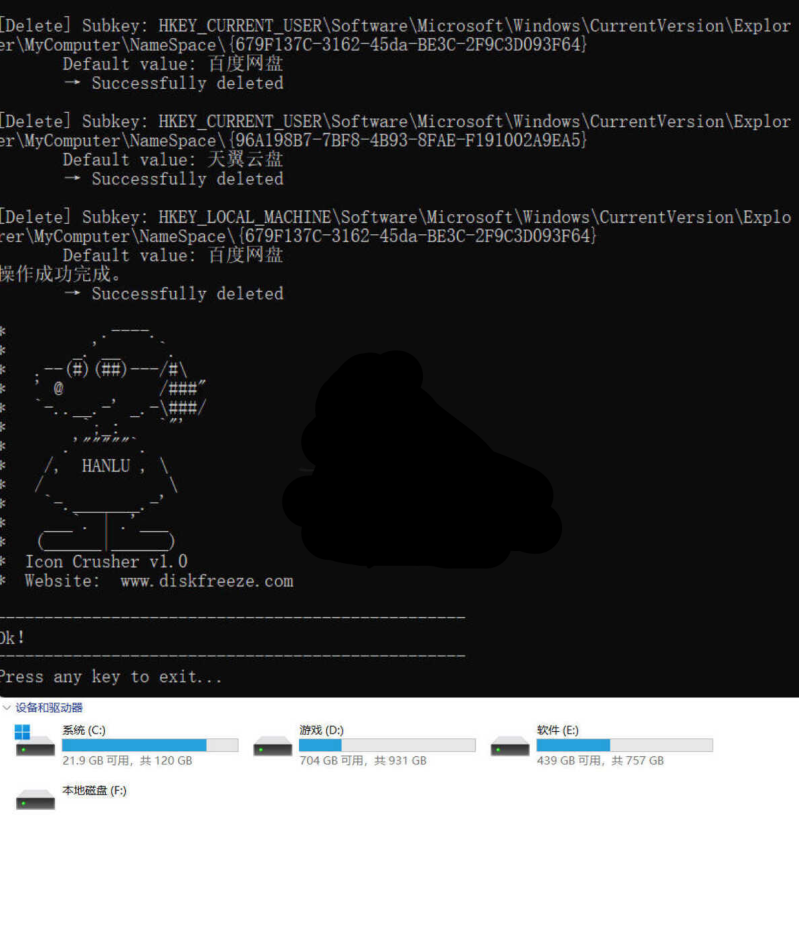Click the 'Icon Crusher v1.0' title text

106,562
